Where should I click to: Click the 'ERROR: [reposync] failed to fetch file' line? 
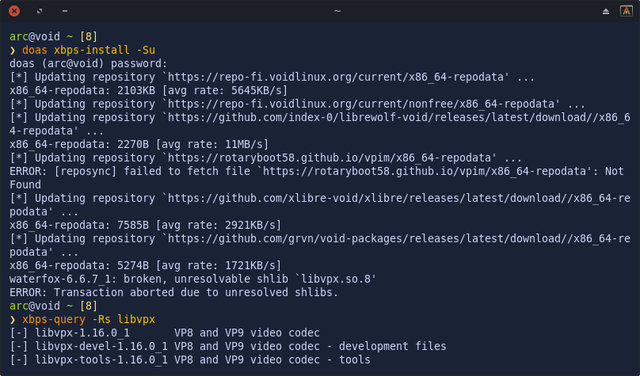point(317,178)
